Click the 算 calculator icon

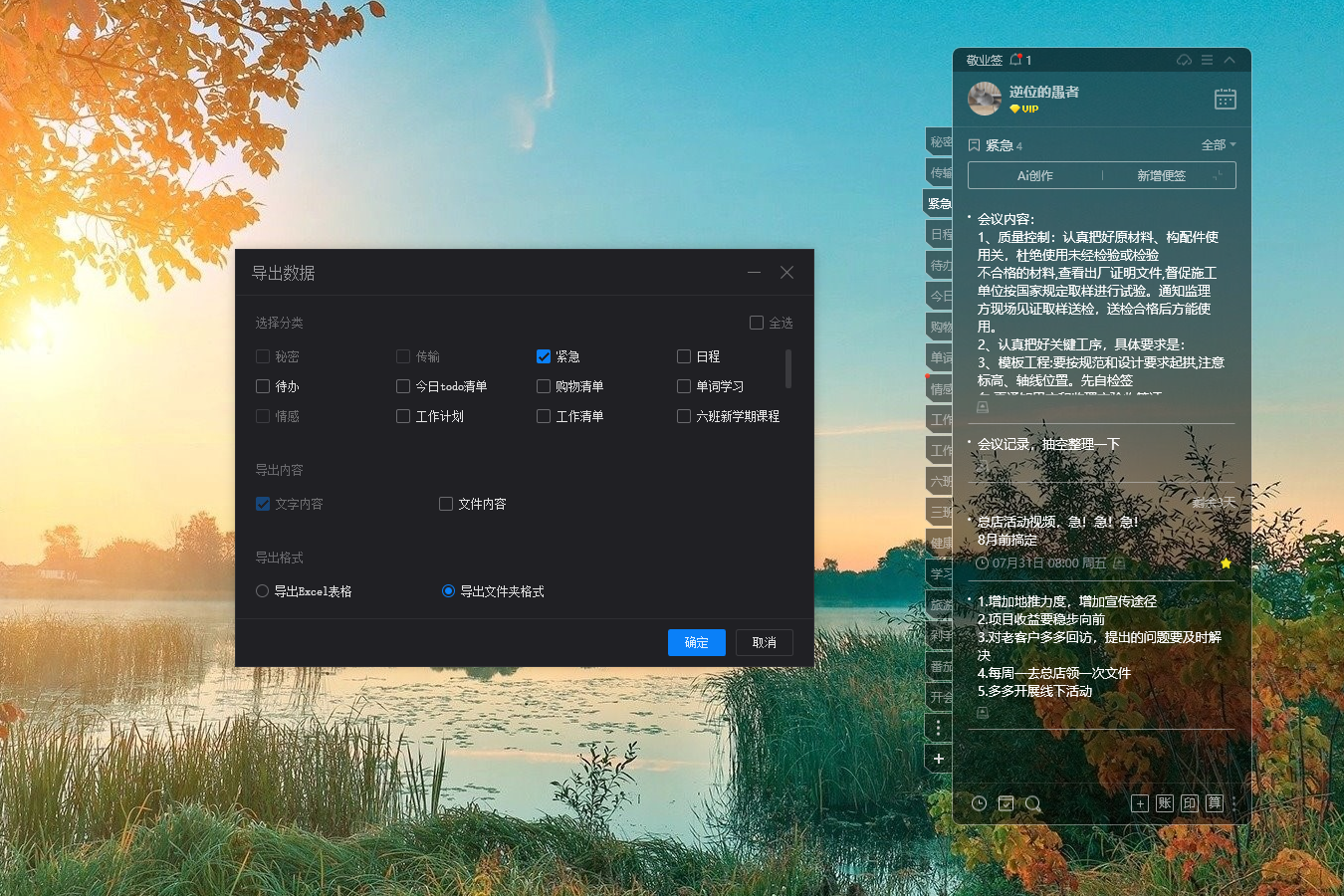point(1215,803)
